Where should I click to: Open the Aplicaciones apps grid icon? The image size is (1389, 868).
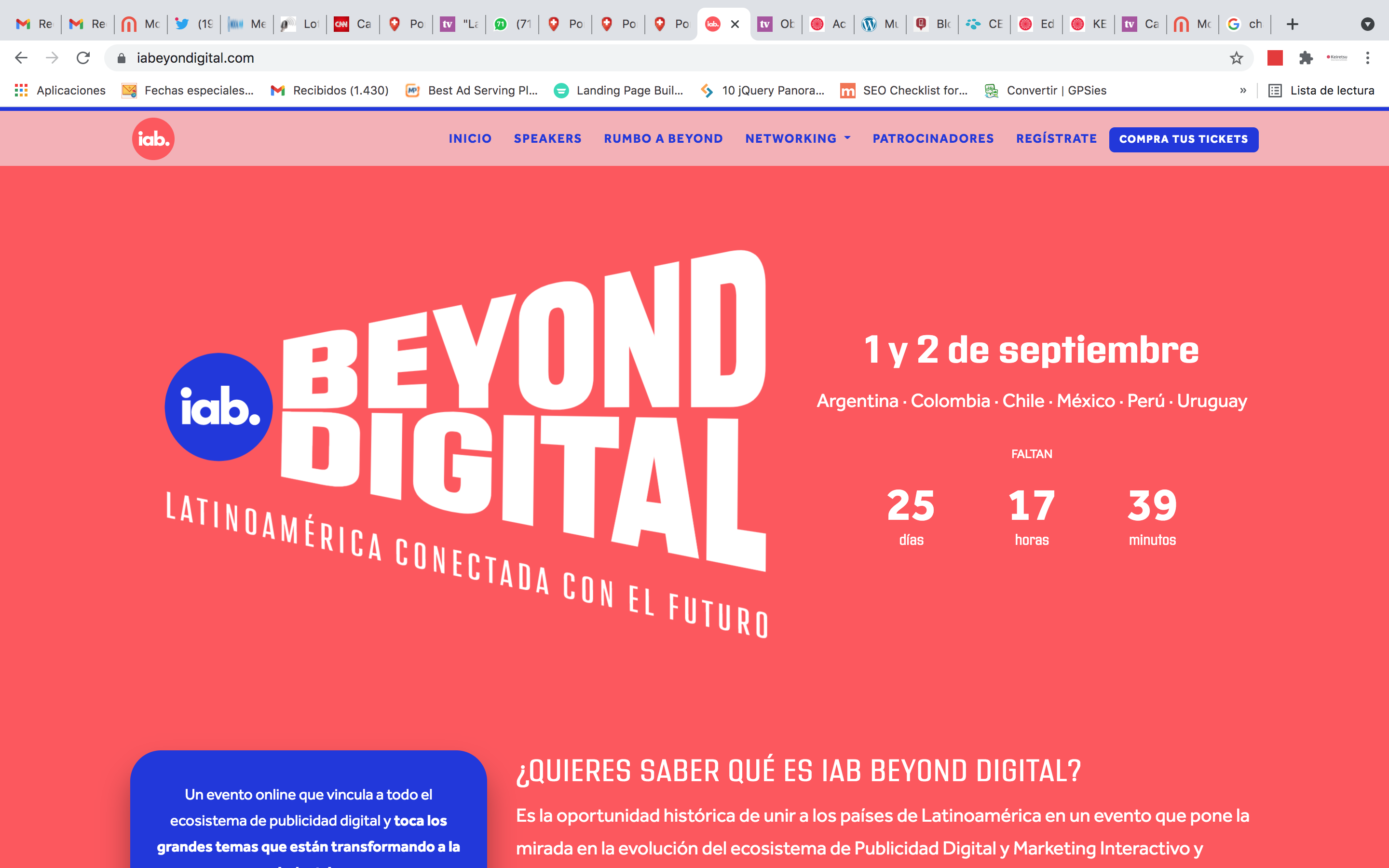click(x=21, y=90)
